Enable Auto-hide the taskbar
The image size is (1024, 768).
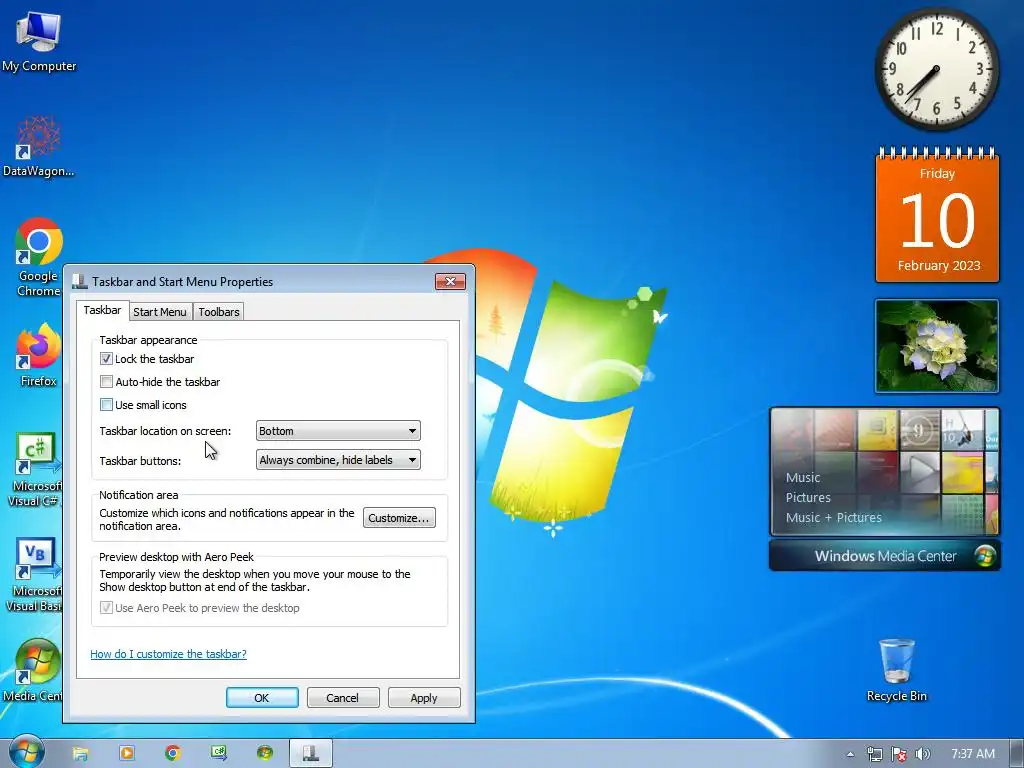106,381
